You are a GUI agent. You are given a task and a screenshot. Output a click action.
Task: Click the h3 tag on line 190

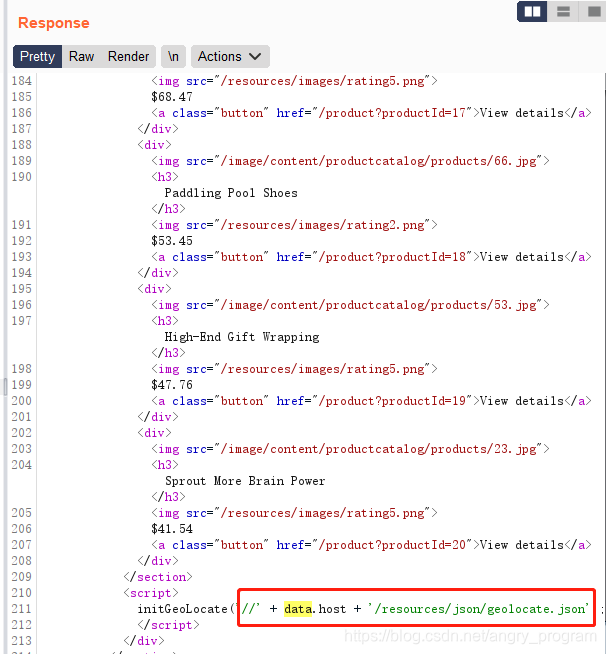tap(165, 177)
